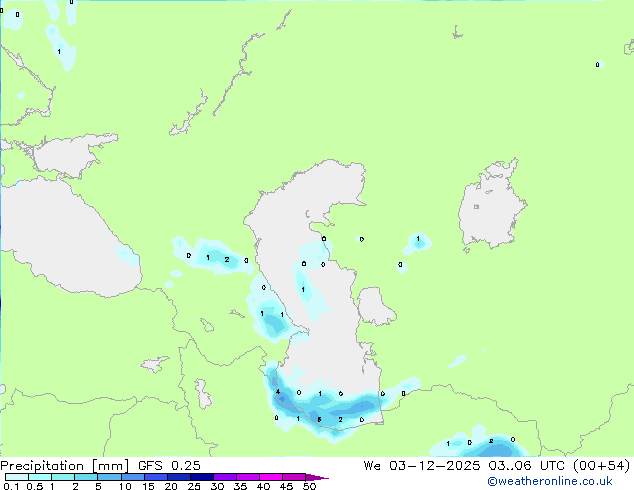
Task: Click the '03..06 UTC' time range text
Action: (526, 466)
